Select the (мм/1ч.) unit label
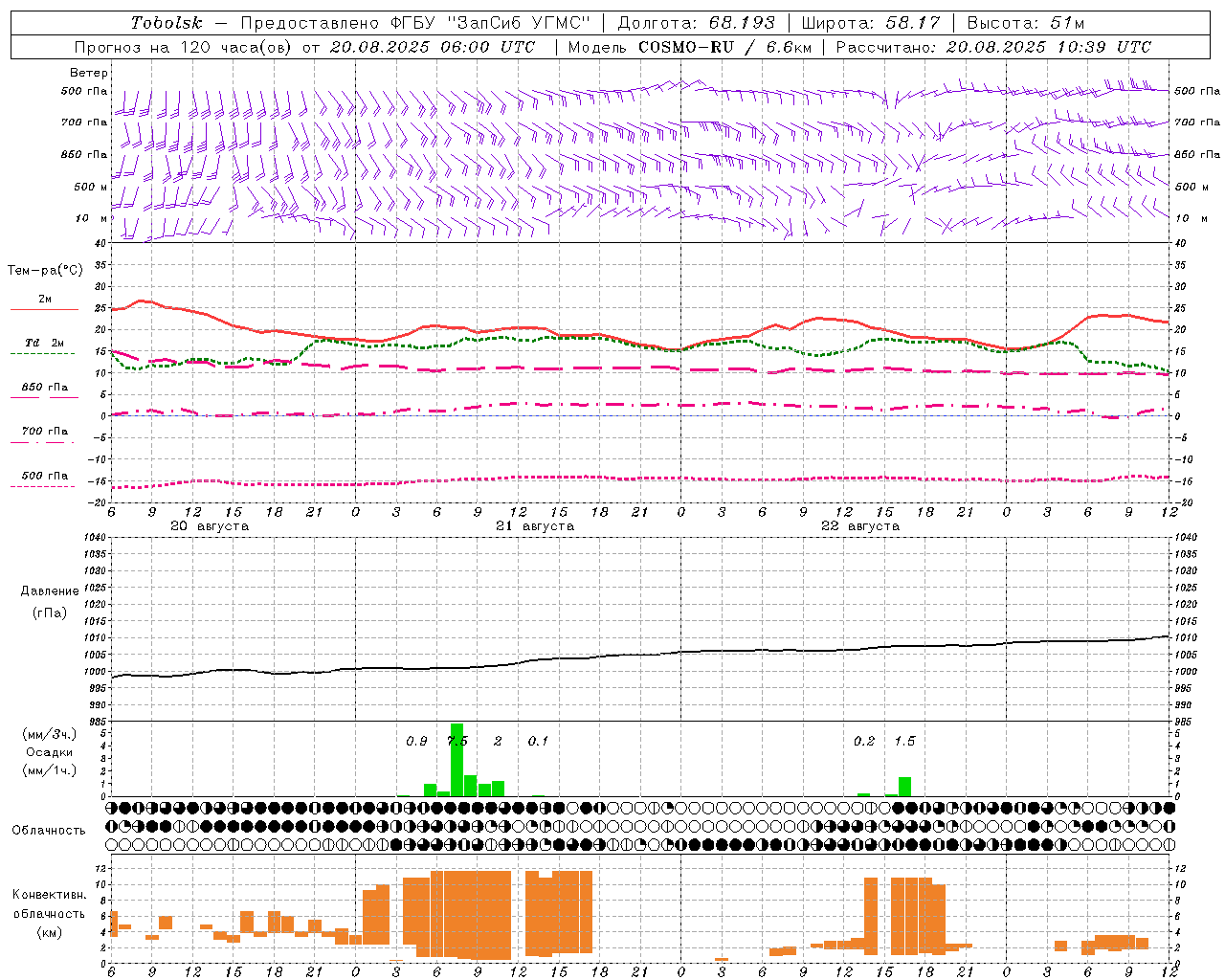This screenshot has height=980, width=1225. click(x=50, y=770)
